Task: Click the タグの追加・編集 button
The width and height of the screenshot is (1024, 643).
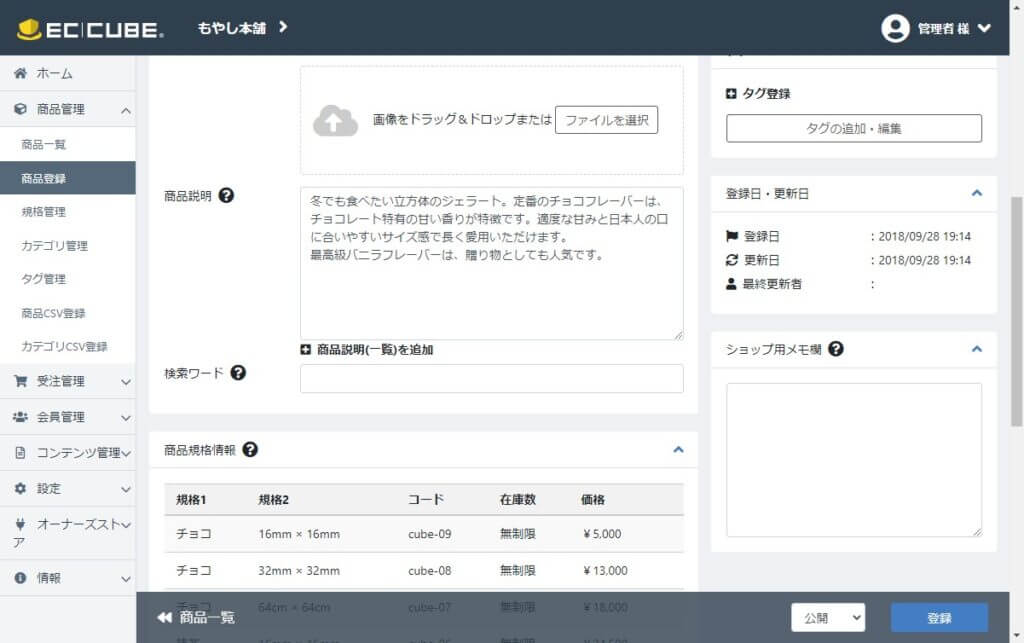Action: pos(853,128)
